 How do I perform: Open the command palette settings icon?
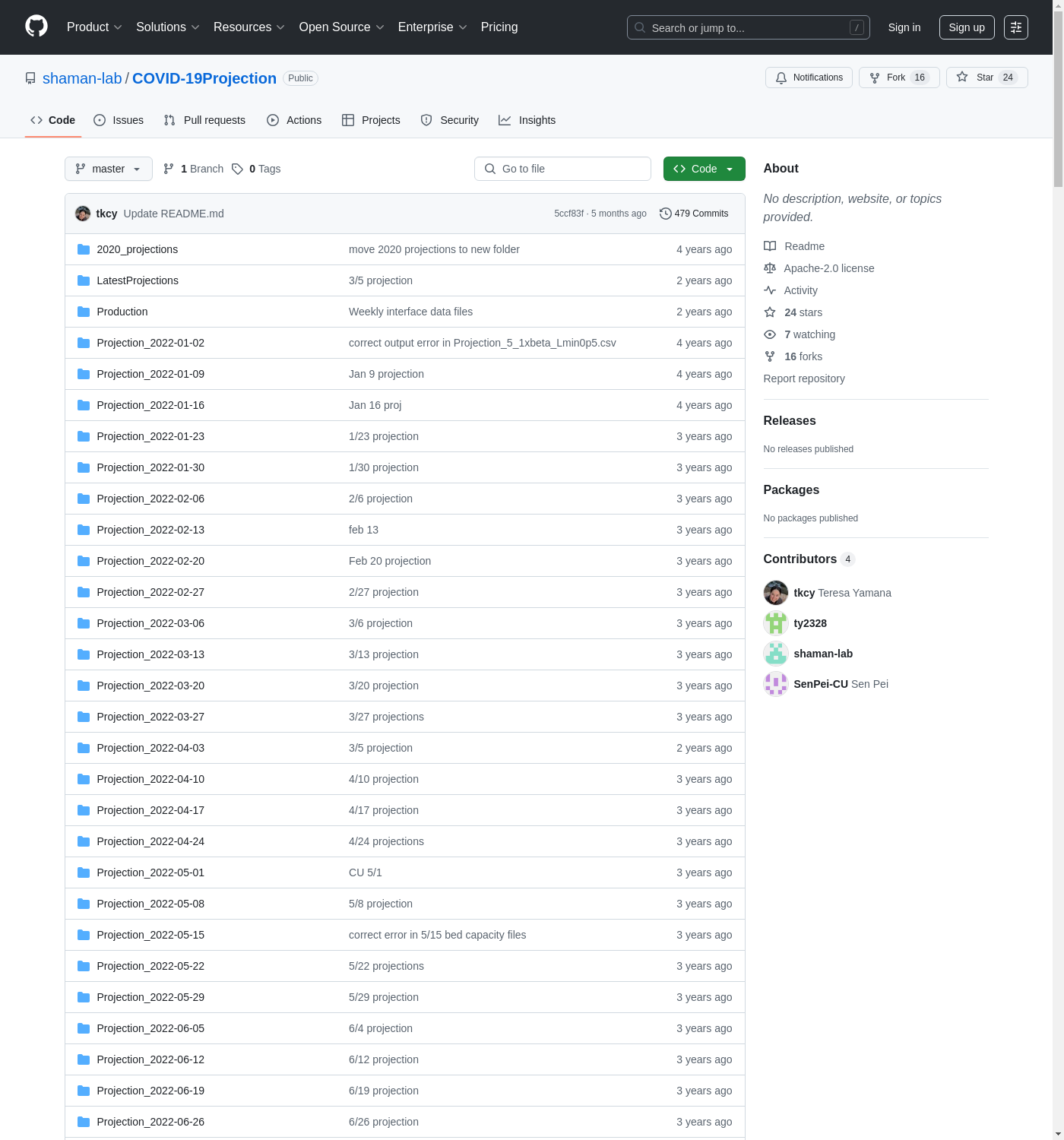click(x=1016, y=27)
